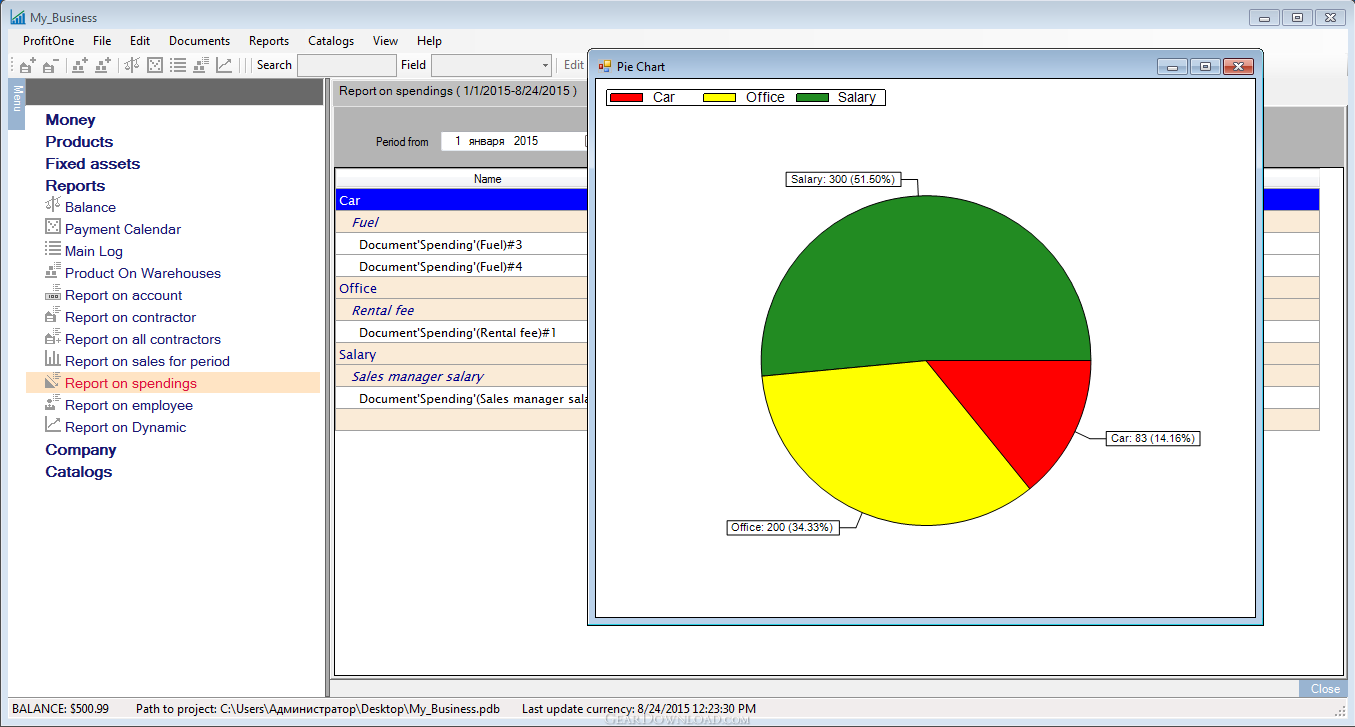Click the Close button at bottom right
Screen dimensions: 1355x727
point(1325,688)
